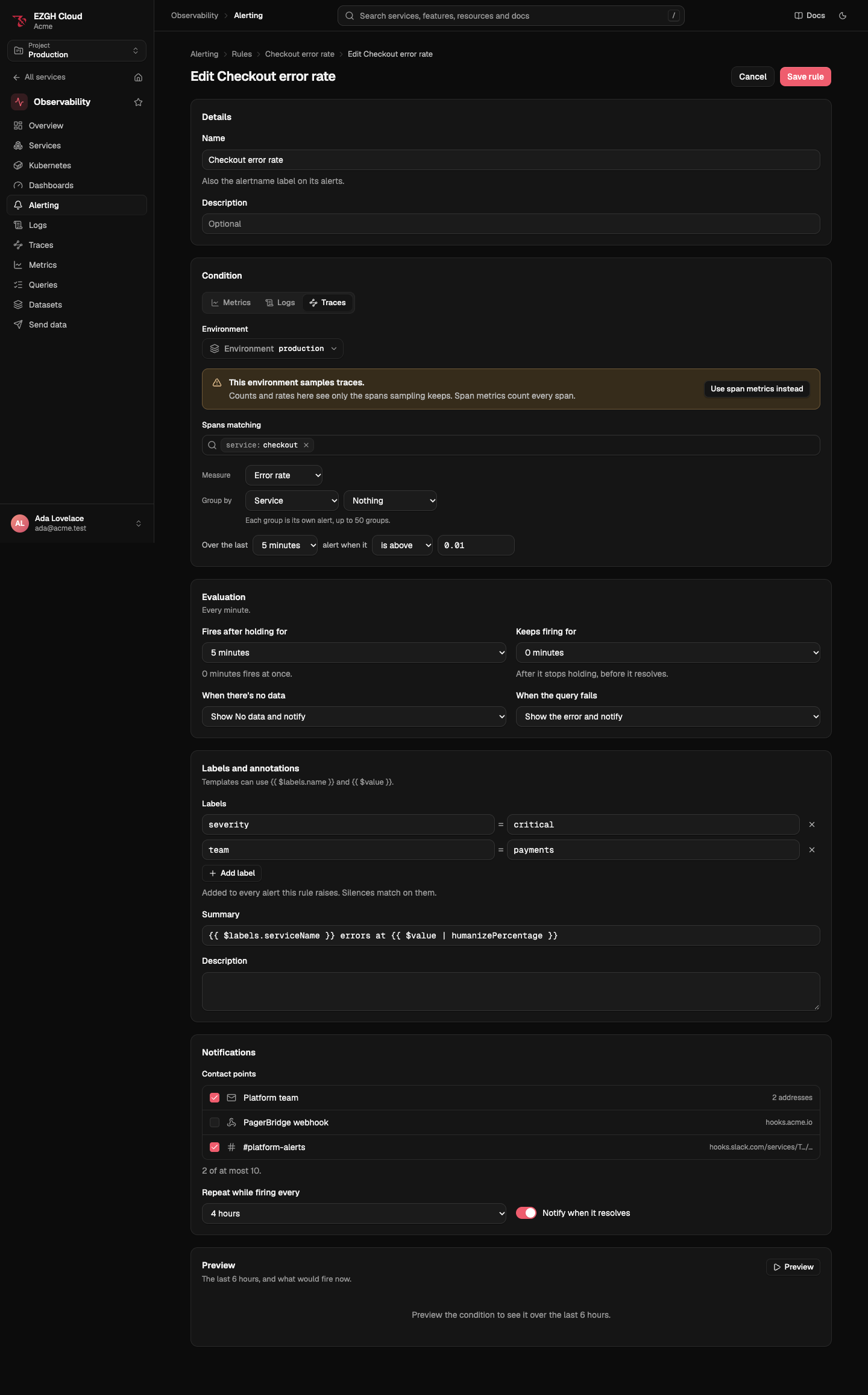Click the Preview play button
Viewport: 868px width, 1395px height.
point(793,1267)
